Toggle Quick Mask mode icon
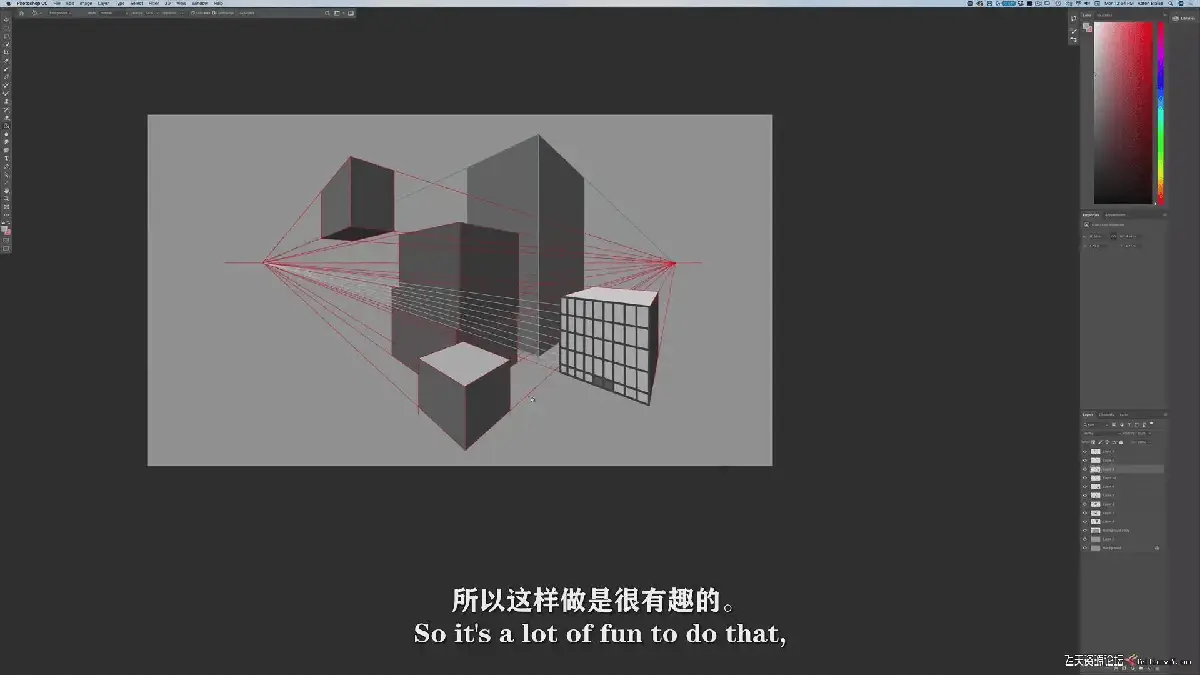Image resolution: width=1200 pixels, height=675 pixels. click(5, 240)
